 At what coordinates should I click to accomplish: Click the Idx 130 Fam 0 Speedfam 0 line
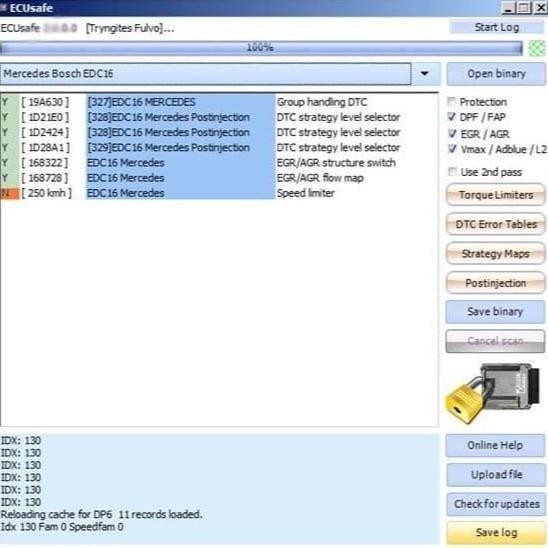point(62,527)
